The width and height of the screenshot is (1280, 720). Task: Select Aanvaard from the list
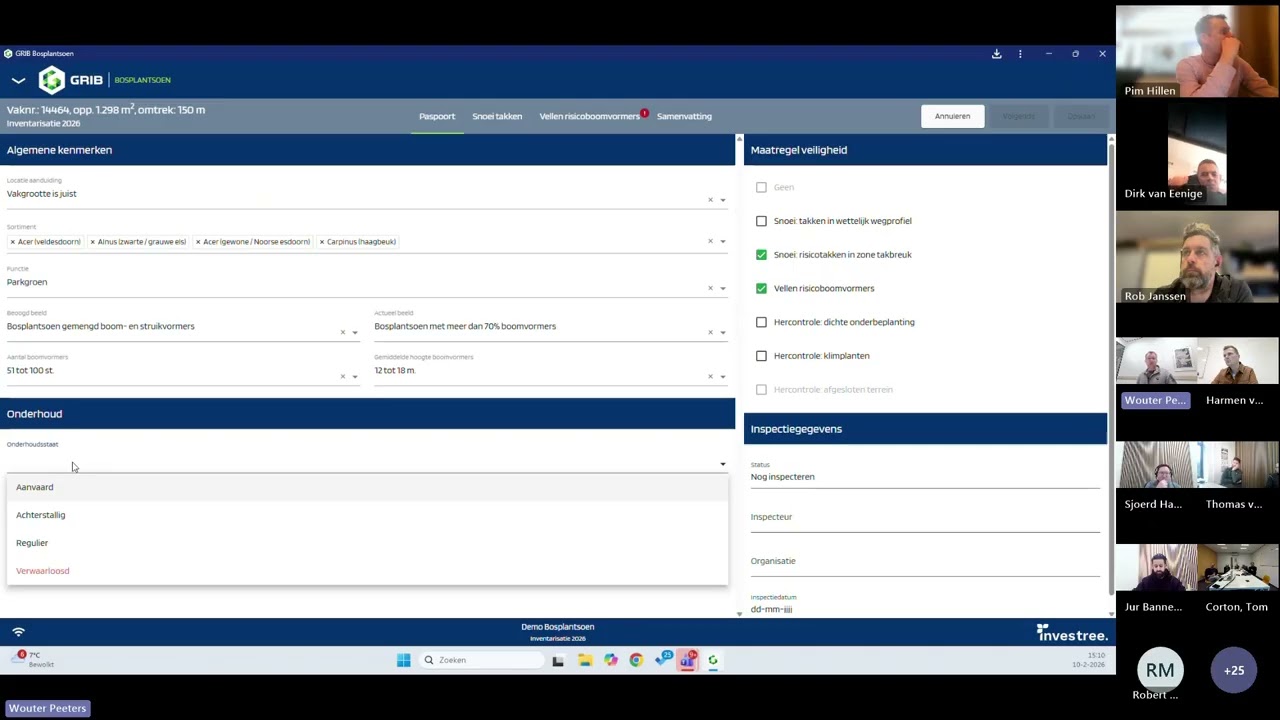367,487
